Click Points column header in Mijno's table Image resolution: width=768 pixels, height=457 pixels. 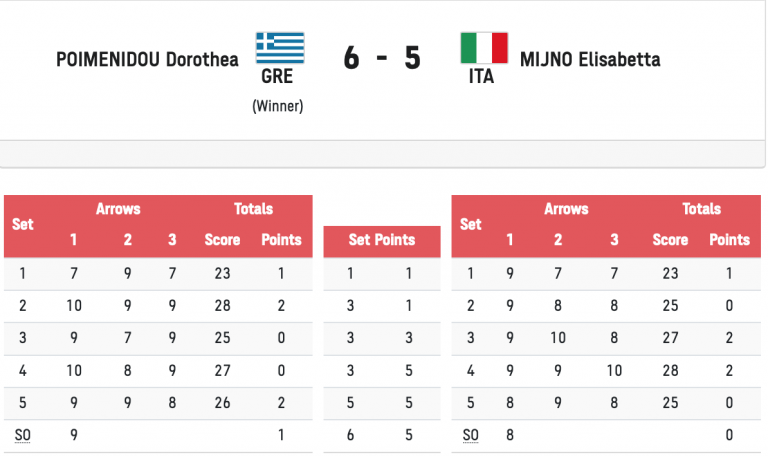(x=729, y=240)
